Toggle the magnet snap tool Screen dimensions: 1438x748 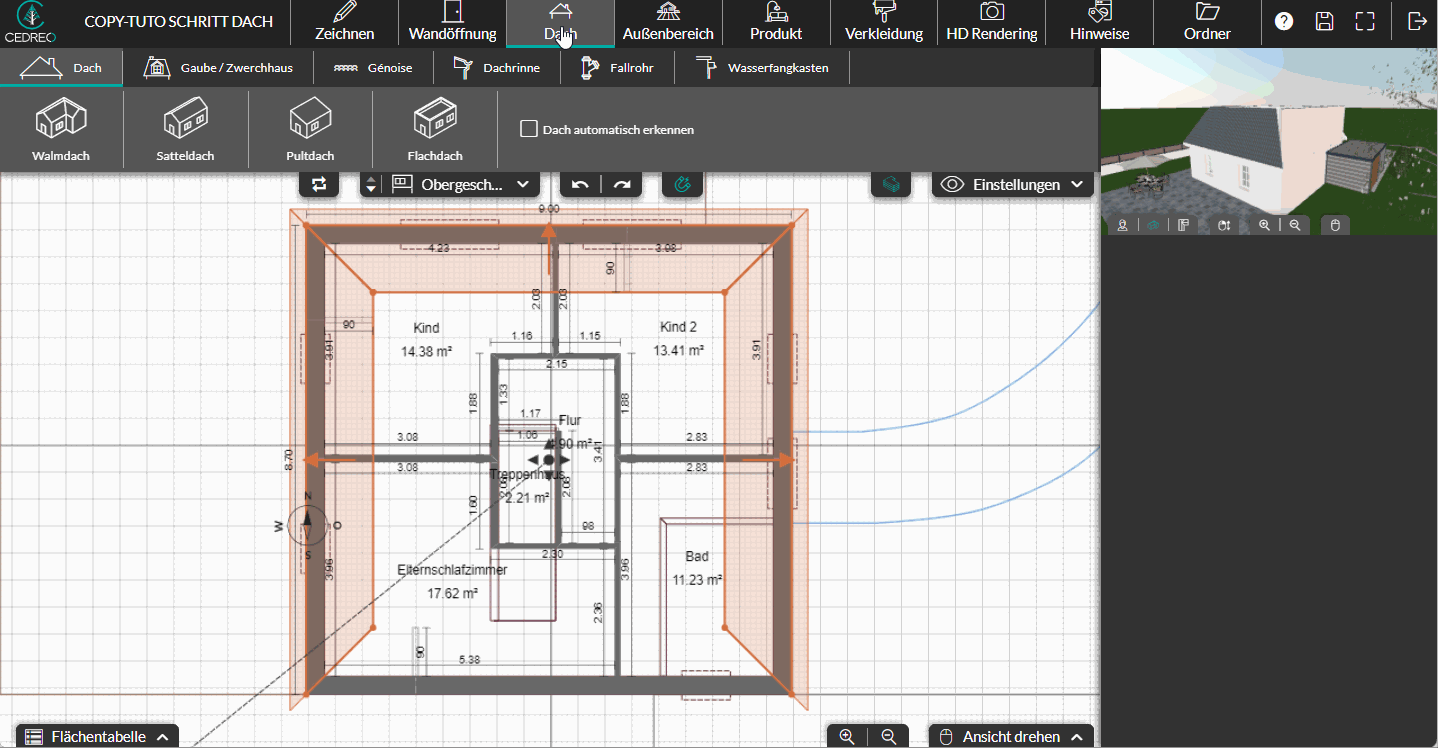[x=683, y=184]
